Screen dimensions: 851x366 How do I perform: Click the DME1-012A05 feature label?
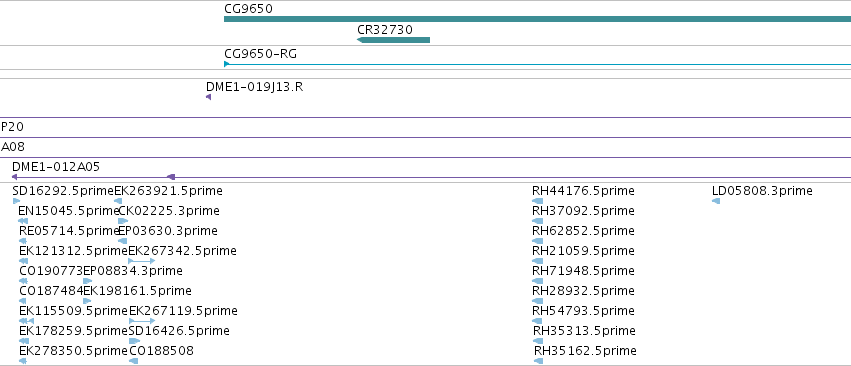(x=56, y=167)
